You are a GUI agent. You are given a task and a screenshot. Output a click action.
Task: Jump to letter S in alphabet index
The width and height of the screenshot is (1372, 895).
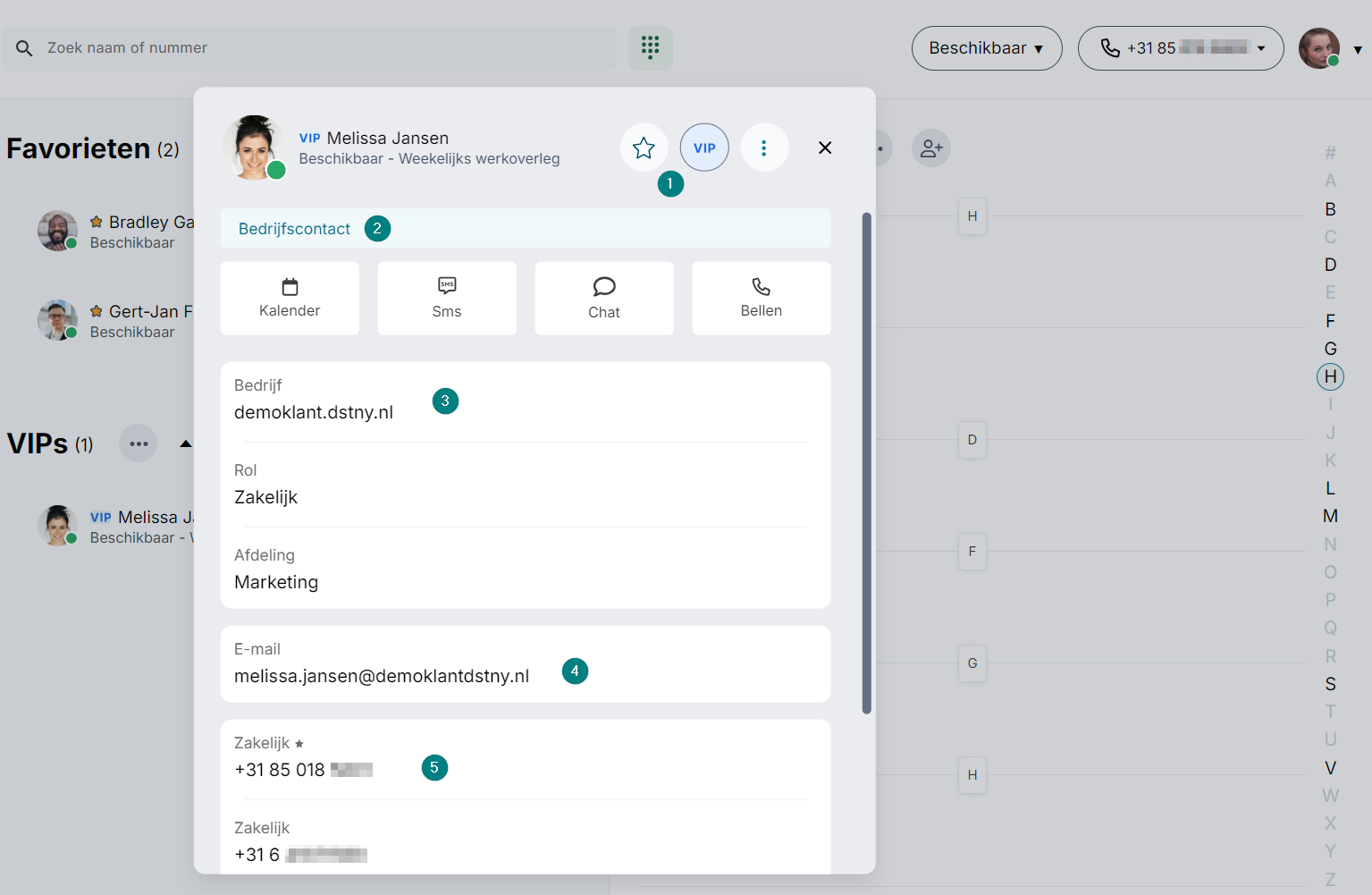coord(1330,684)
